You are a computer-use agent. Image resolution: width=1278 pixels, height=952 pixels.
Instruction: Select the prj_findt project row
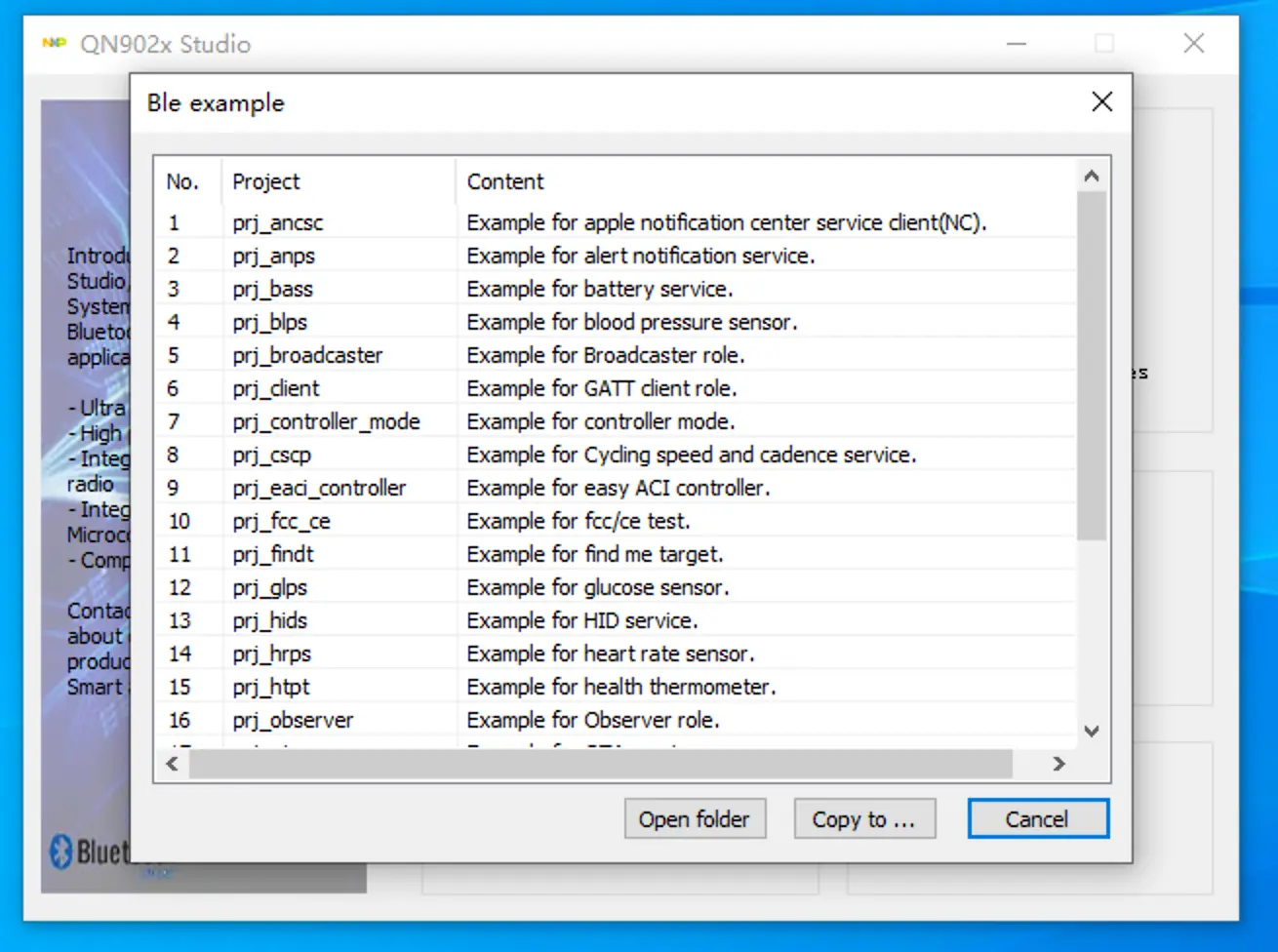[617, 554]
